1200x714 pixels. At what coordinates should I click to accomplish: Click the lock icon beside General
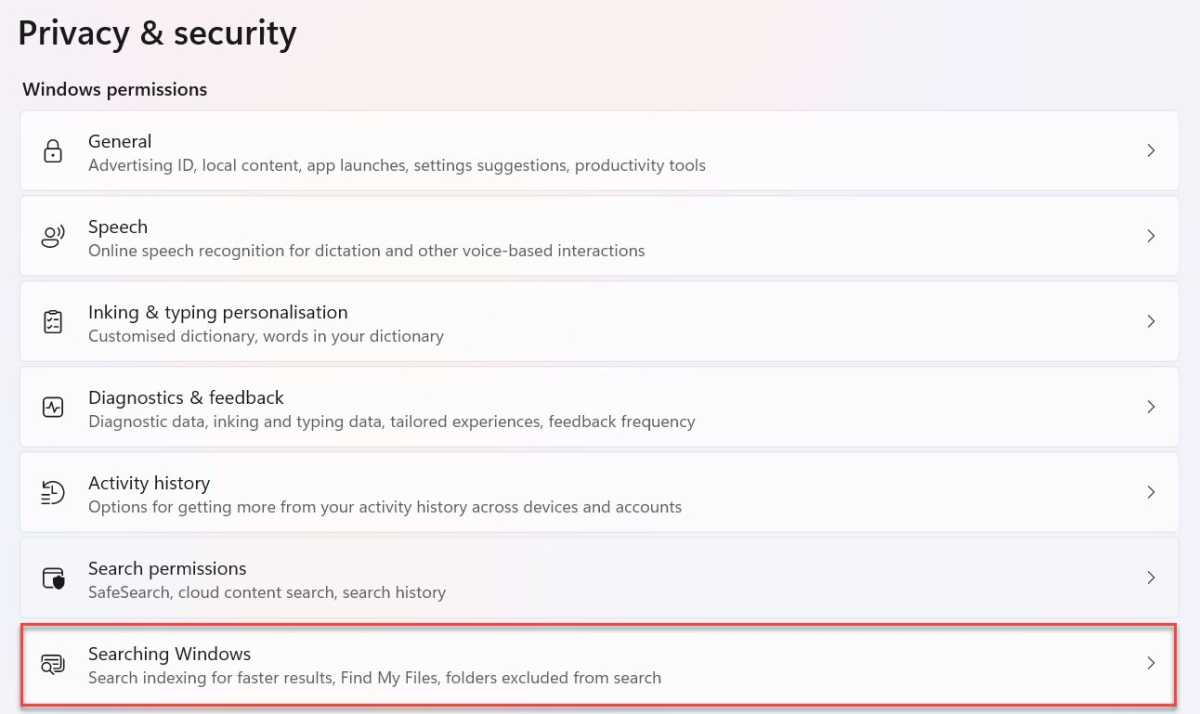coord(52,151)
